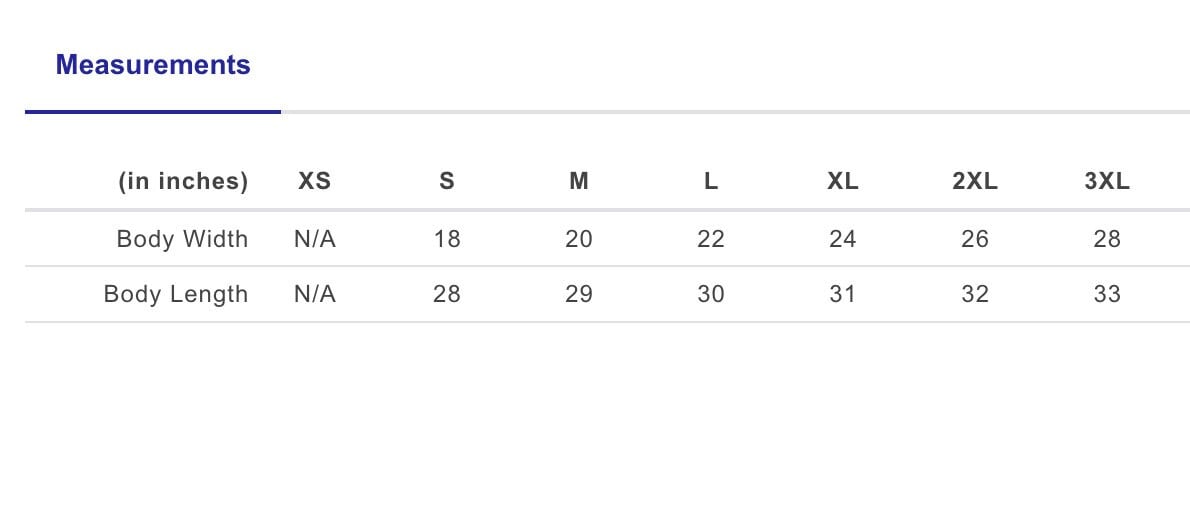Click Body Width value 26 for 2XL

[975, 238]
